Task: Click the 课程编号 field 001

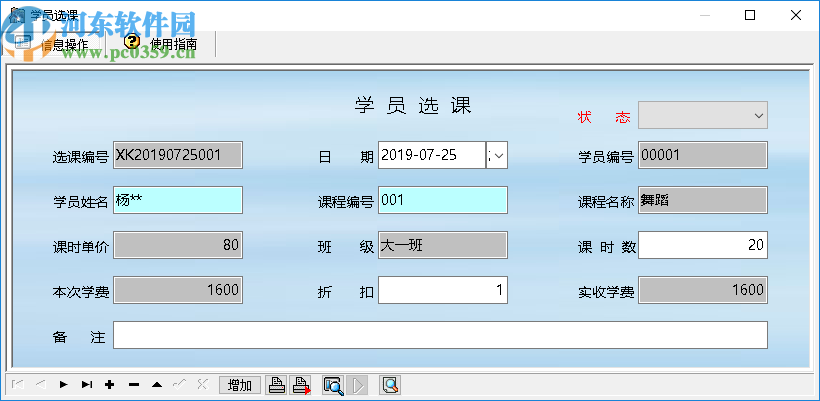Action: pyautogui.click(x=442, y=200)
